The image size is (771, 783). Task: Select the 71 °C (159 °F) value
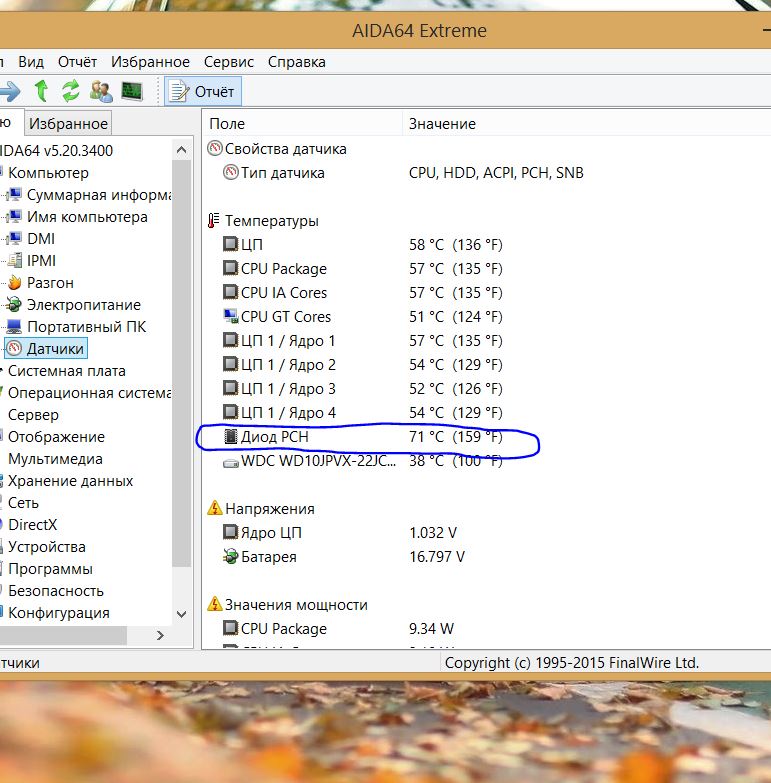(456, 436)
